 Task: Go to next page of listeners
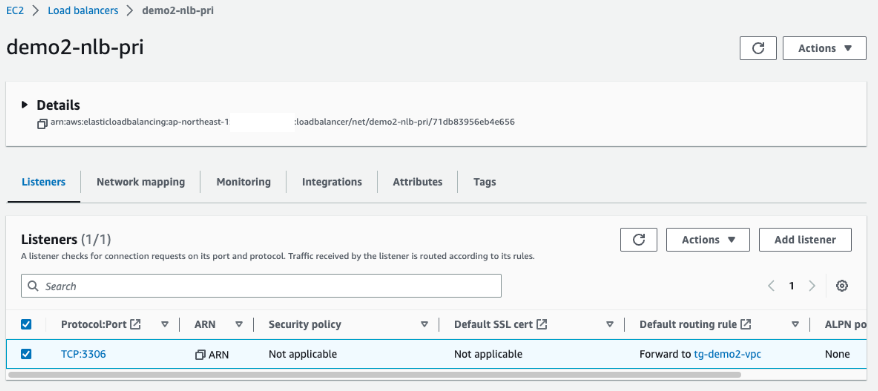(x=812, y=286)
